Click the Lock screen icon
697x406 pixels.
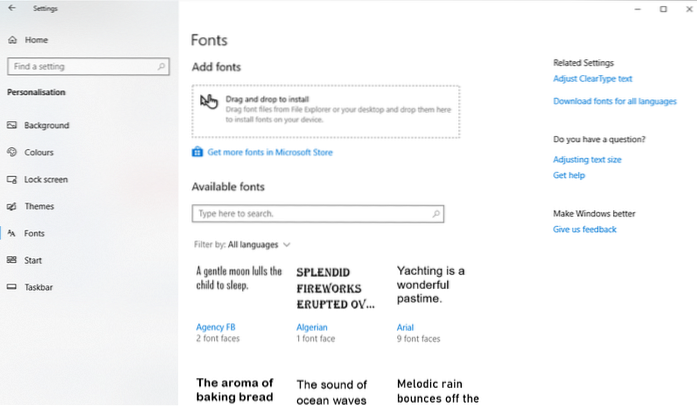[12, 180]
